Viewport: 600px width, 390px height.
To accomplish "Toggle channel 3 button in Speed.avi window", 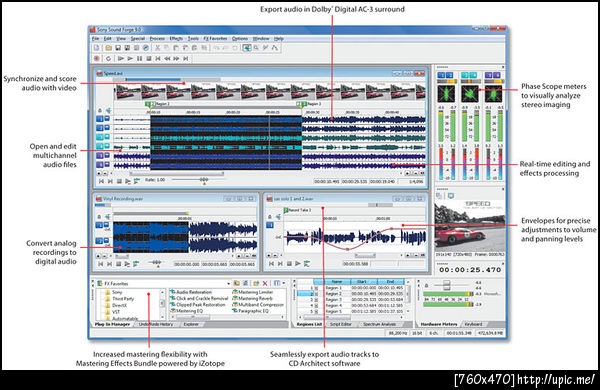I will (x=99, y=137).
